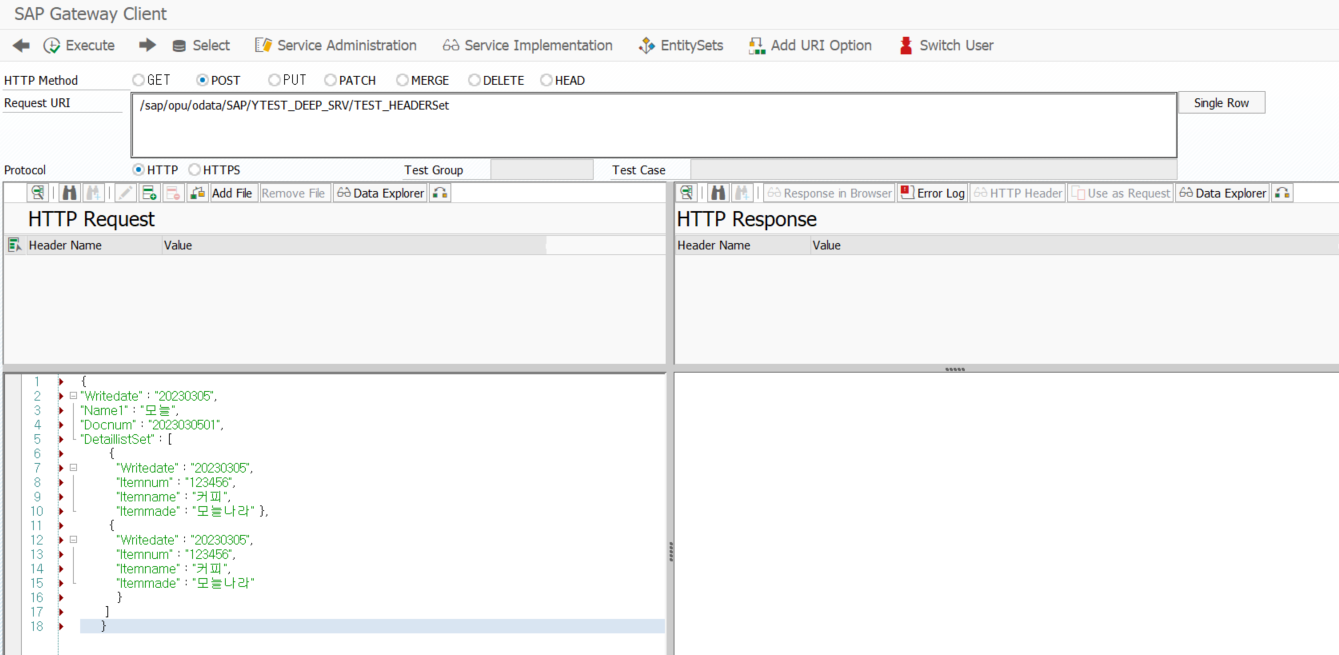Click the Test Group input field
The width and height of the screenshot is (1339, 655).
(x=540, y=170)
